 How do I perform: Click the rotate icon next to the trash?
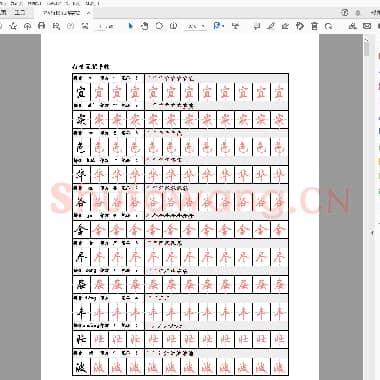coord(329,26)
